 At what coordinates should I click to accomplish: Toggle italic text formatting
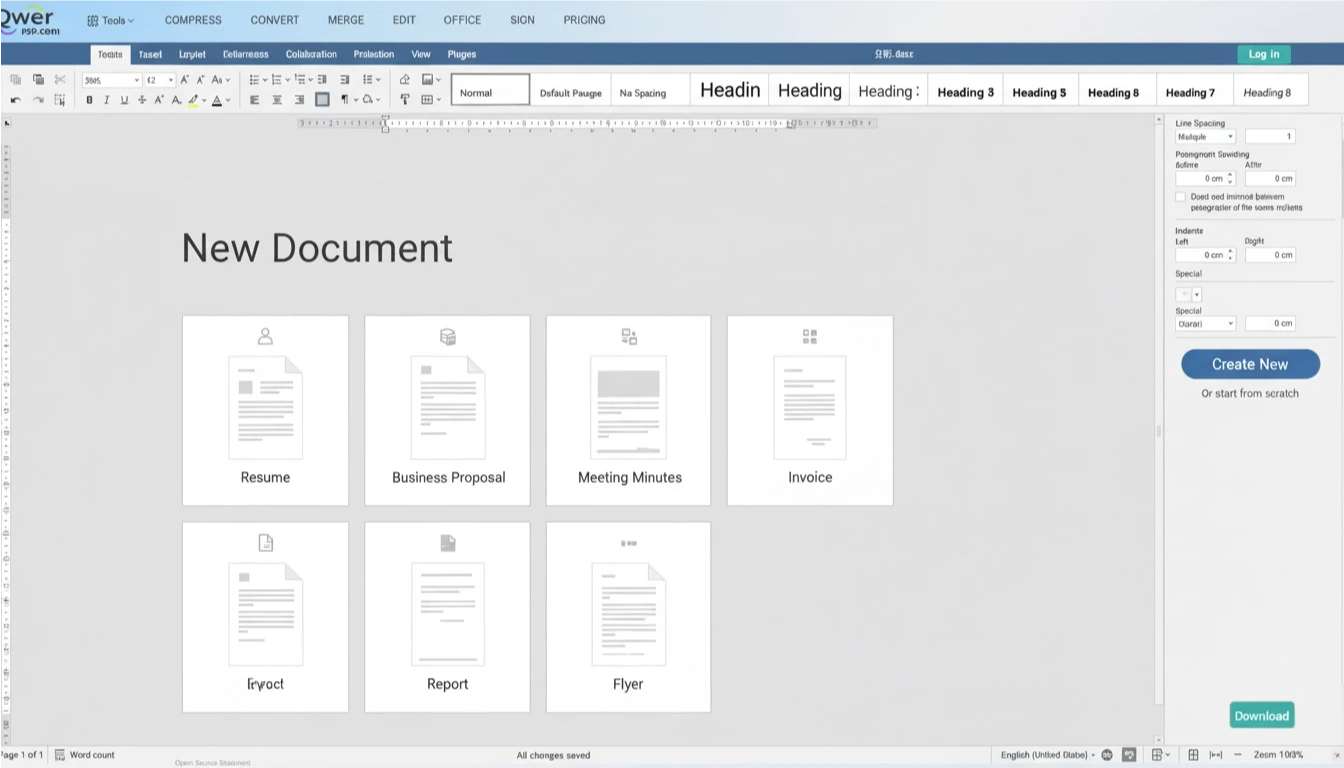tap(106, 100)
